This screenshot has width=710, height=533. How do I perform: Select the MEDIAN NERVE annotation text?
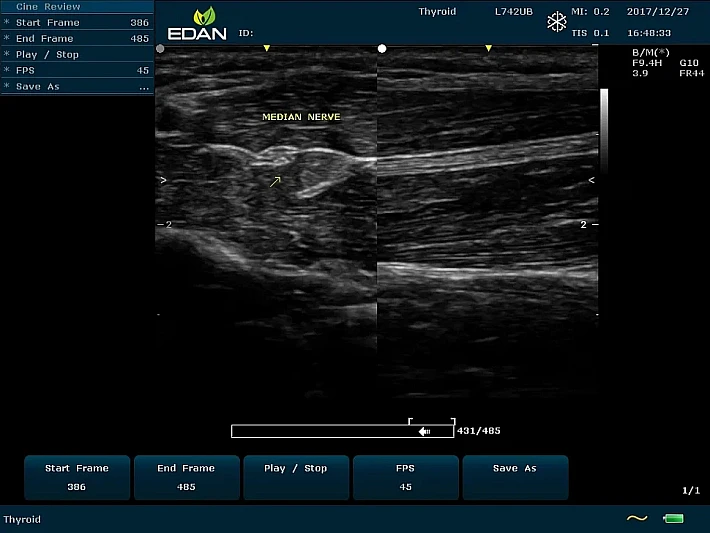click(x=301, y=117)
